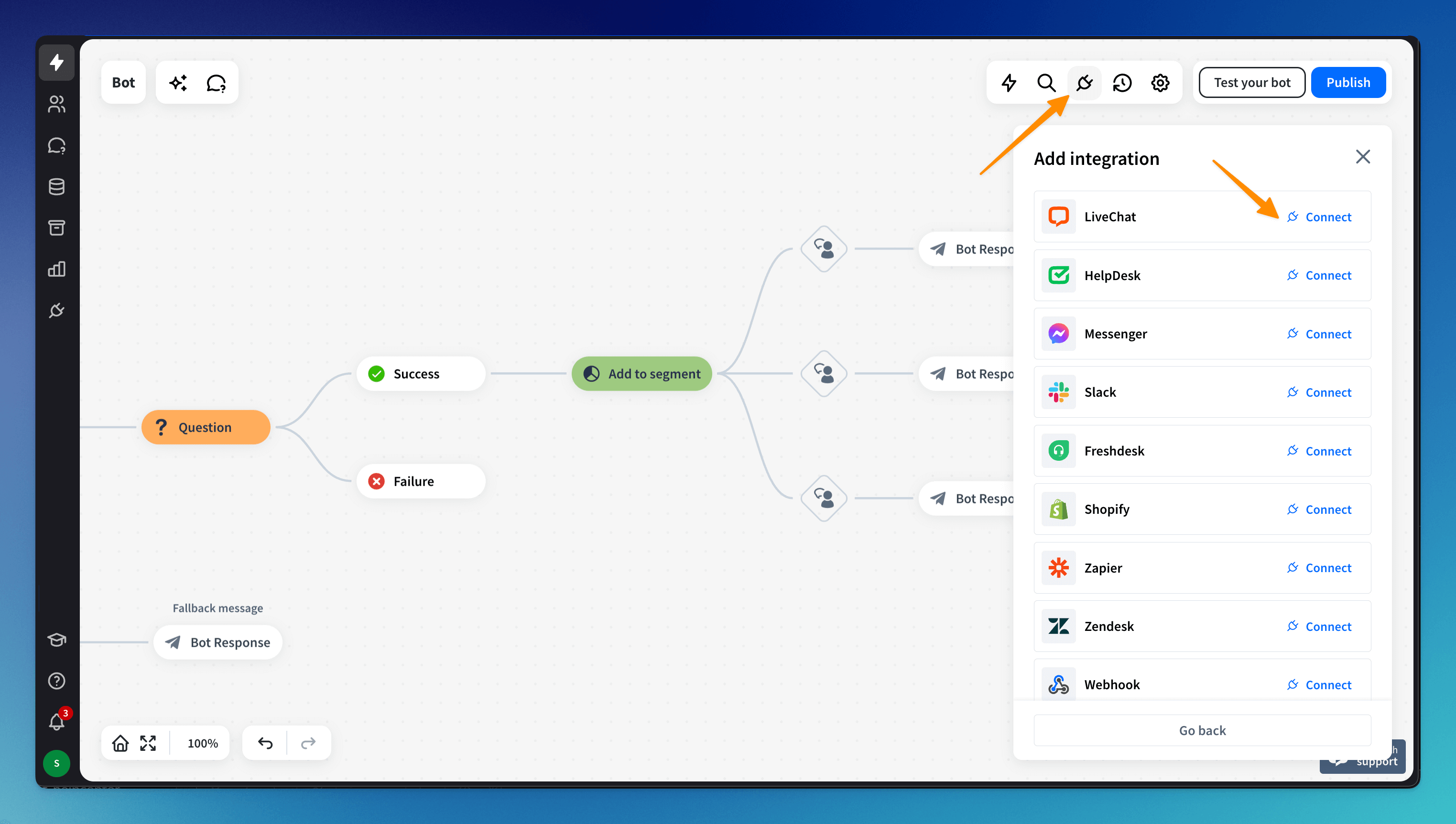Image resolution: width=1456 pixels, height=824 pixels.
Task: Click the database icon in the sidebar
Action: point(56,187)
